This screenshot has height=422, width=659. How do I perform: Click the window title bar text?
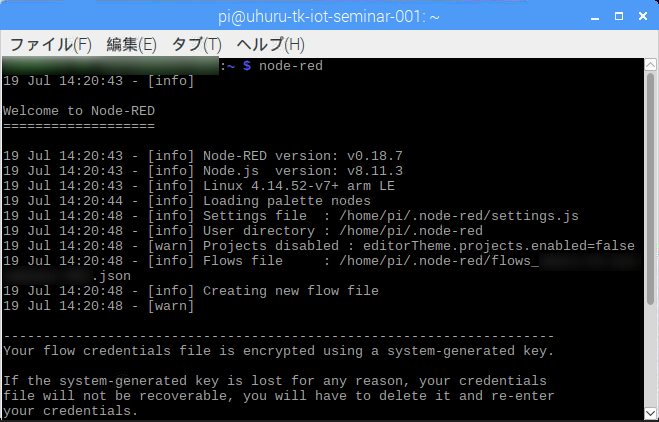click(328, 15)
